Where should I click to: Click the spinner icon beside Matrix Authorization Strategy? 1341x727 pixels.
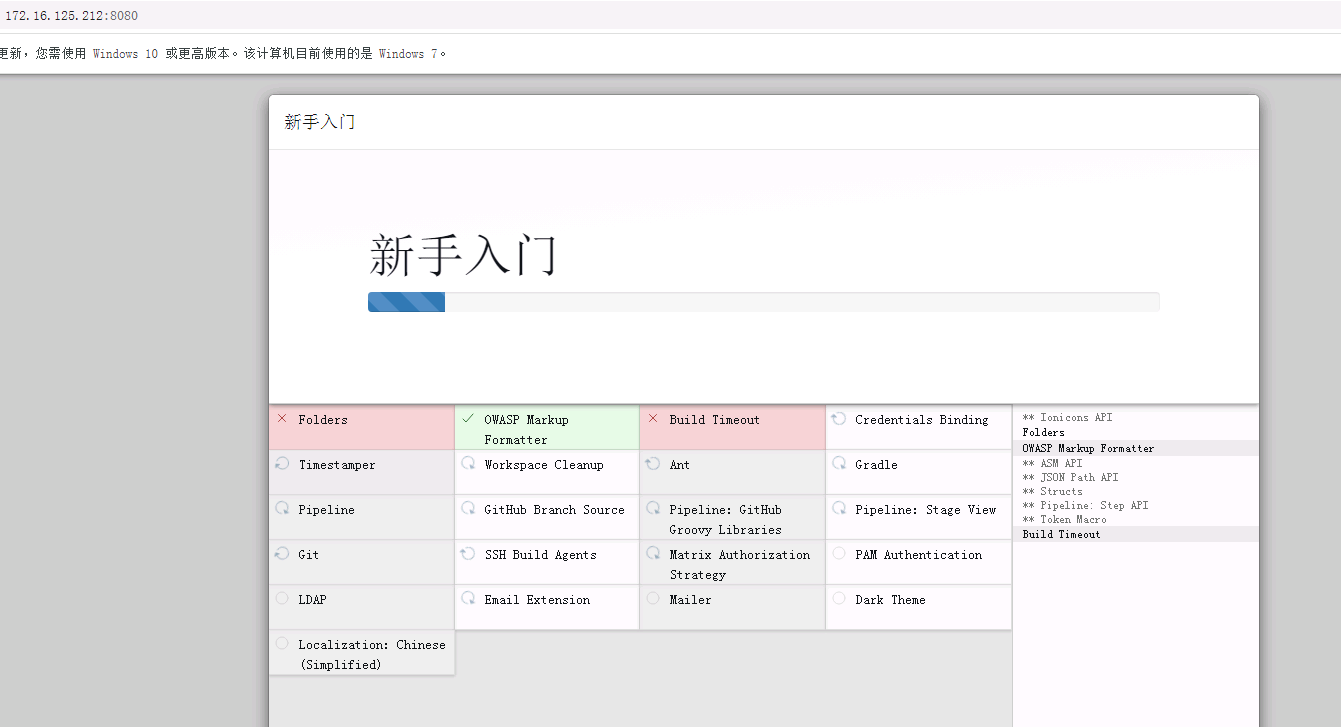(653, 554)
